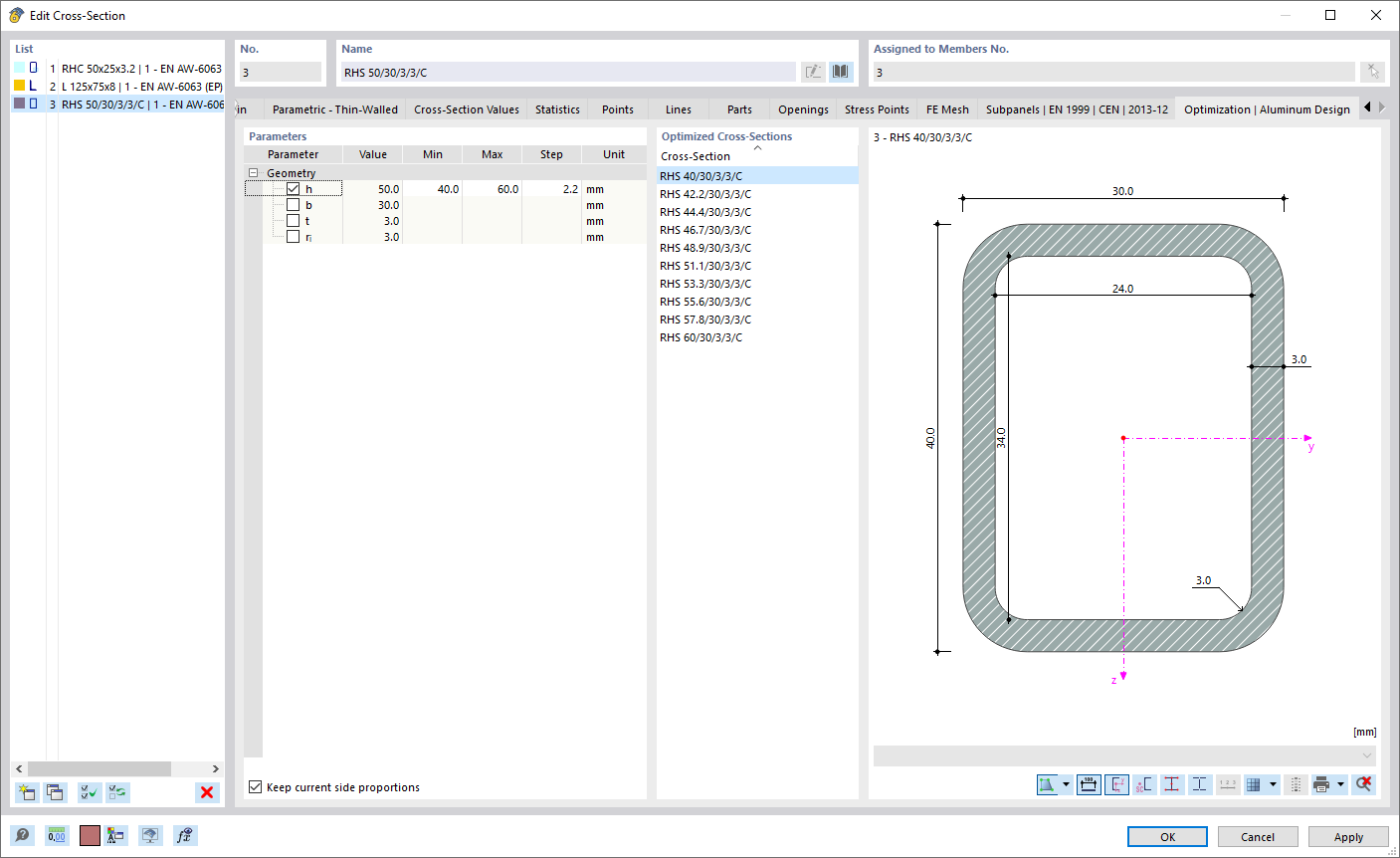1400x858 pixels.
Task: Switch to the Cross-Section Values tab
Action: tap(466, 108)
